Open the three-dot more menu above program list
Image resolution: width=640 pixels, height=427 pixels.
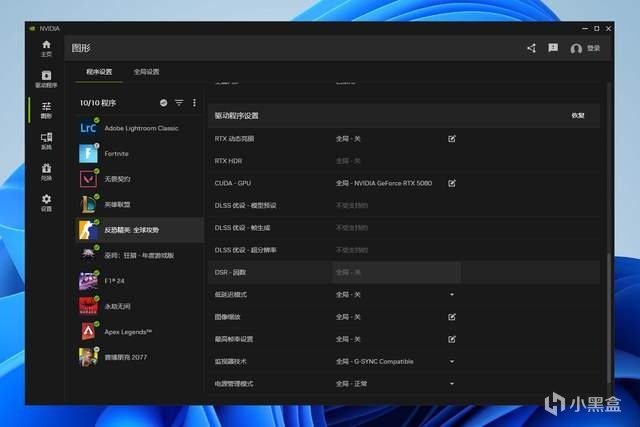pos(194,103)
